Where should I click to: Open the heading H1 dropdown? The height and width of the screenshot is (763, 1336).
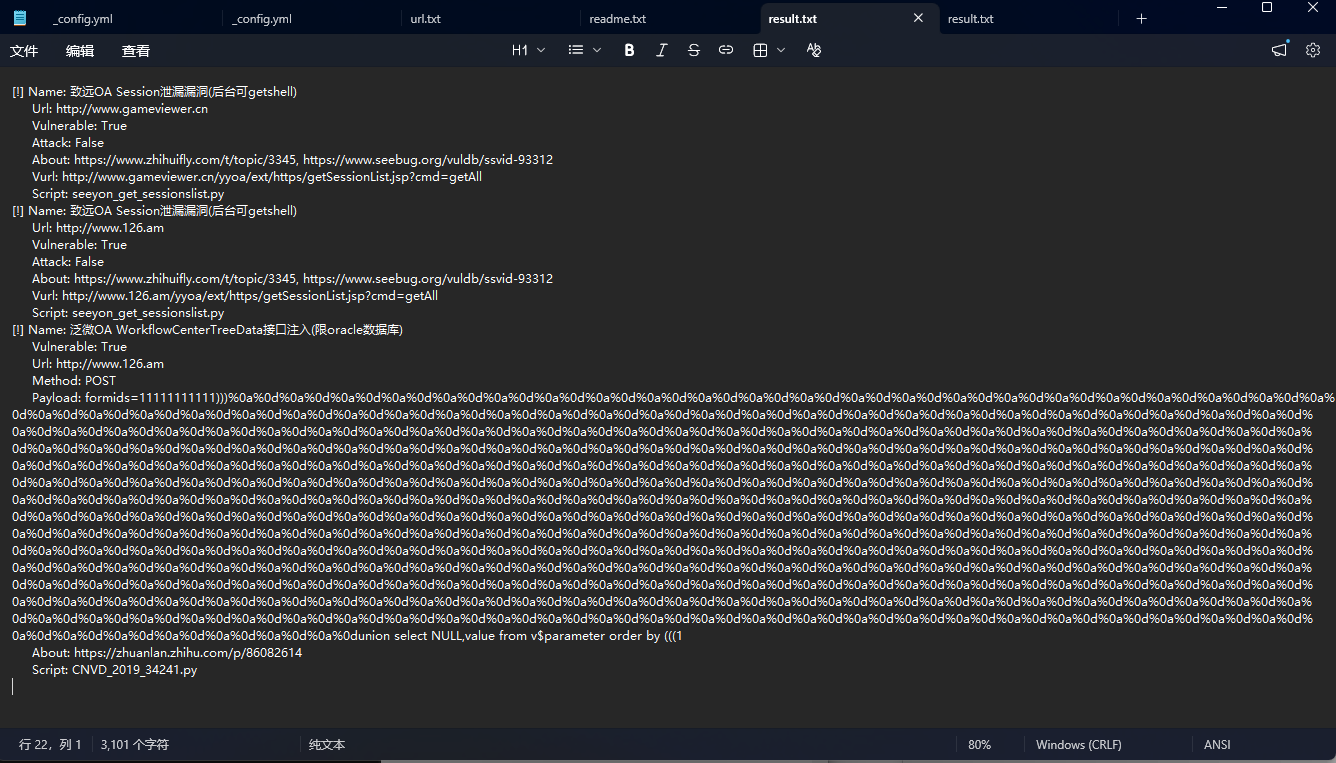529,50
